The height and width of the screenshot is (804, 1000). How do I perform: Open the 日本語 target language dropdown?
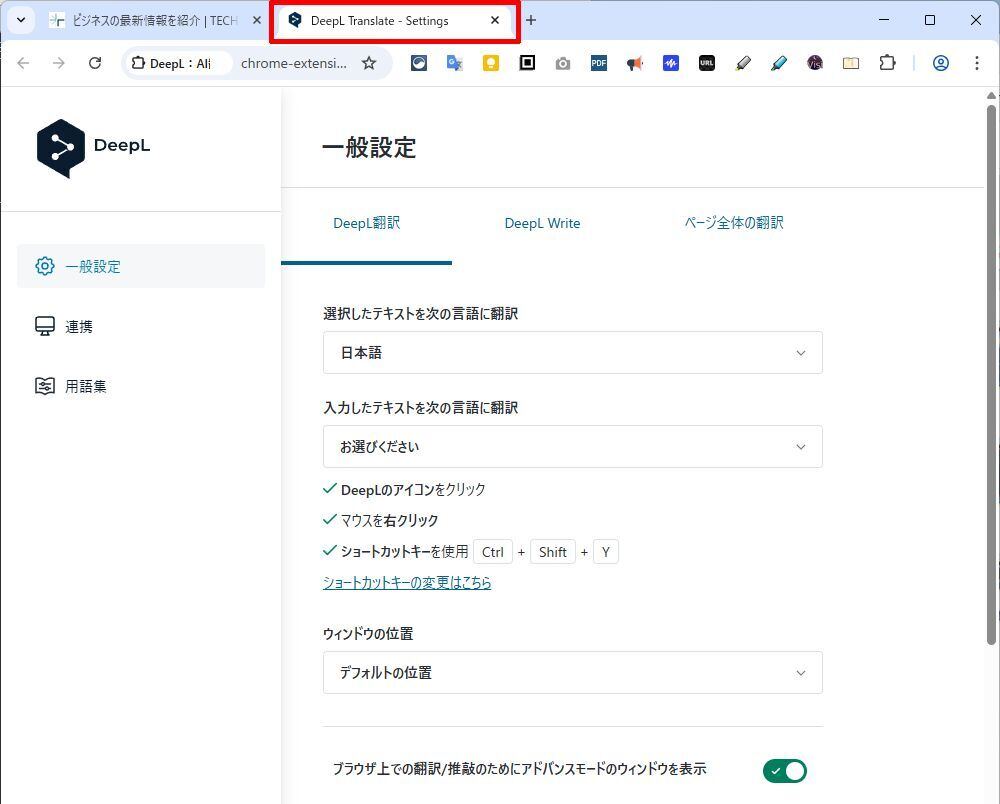point(573,353)
